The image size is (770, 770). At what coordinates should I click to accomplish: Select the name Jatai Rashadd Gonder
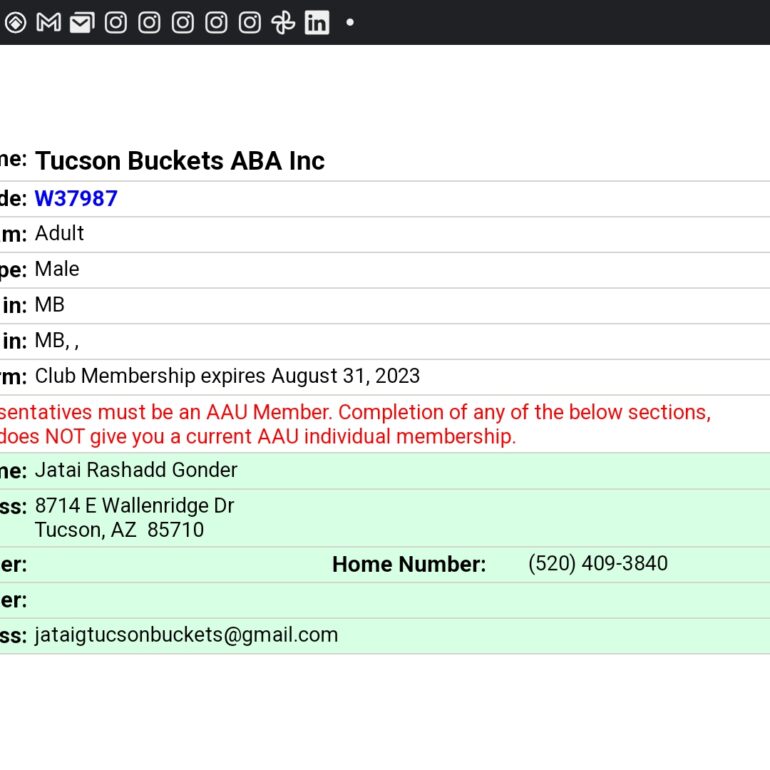[x=136, y=470]
